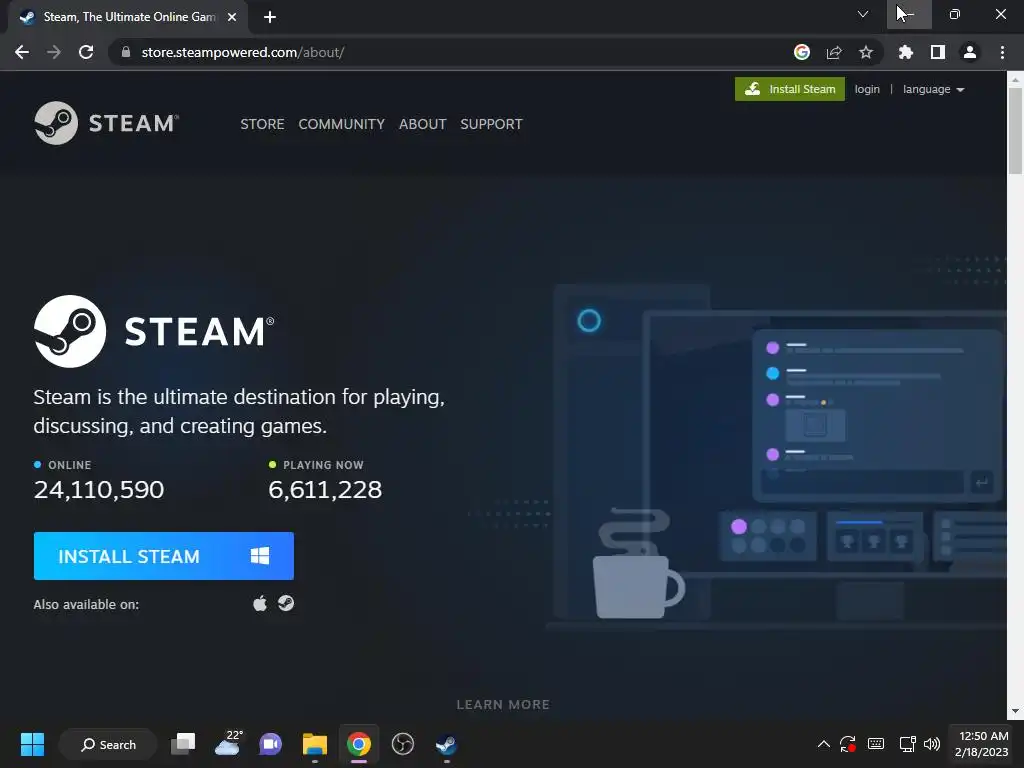Viewport: 1024px width, 768px height.
Task: Open the Windows Start menu
Action: (x=32, y=744)
